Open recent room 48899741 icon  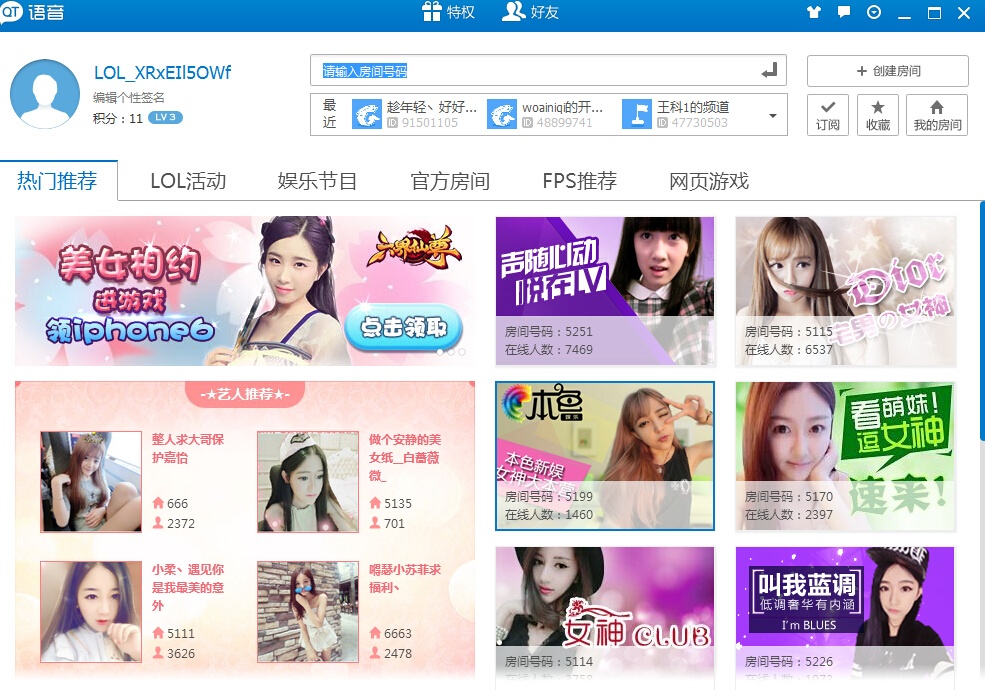coord(502,114)
